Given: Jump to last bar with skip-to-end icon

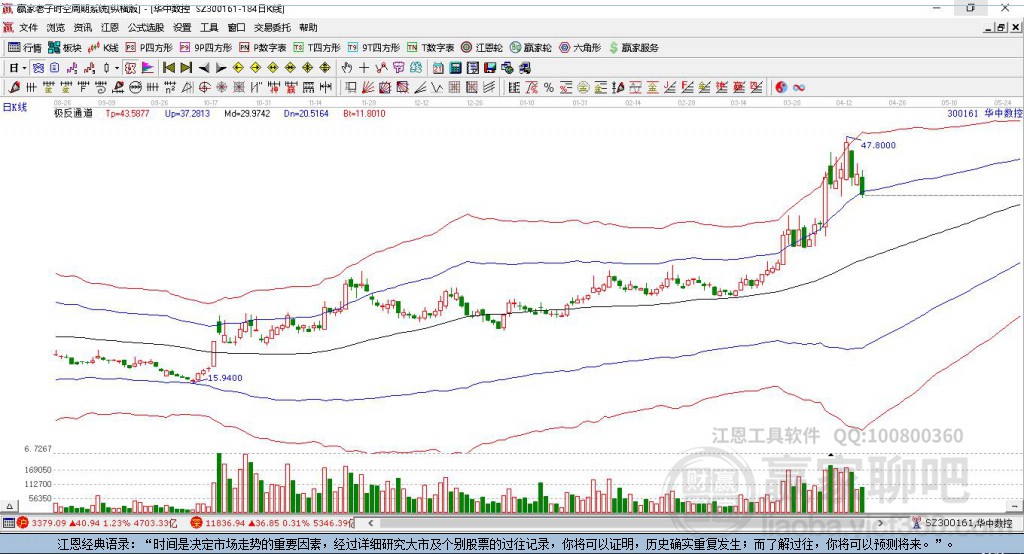Looking at the screenshot, I should pos(186,68).
